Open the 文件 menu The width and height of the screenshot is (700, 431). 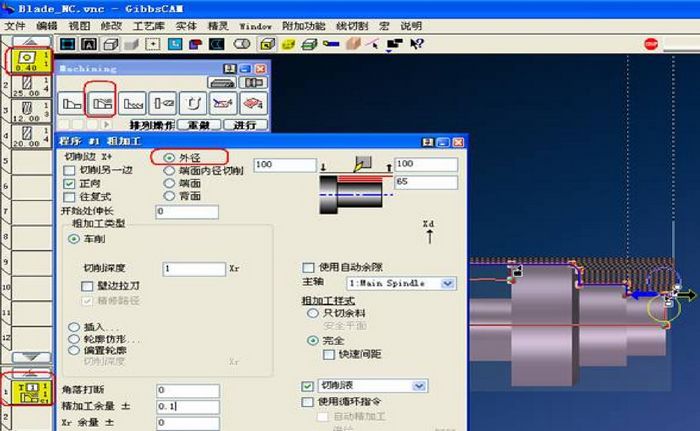pos(15,26)
